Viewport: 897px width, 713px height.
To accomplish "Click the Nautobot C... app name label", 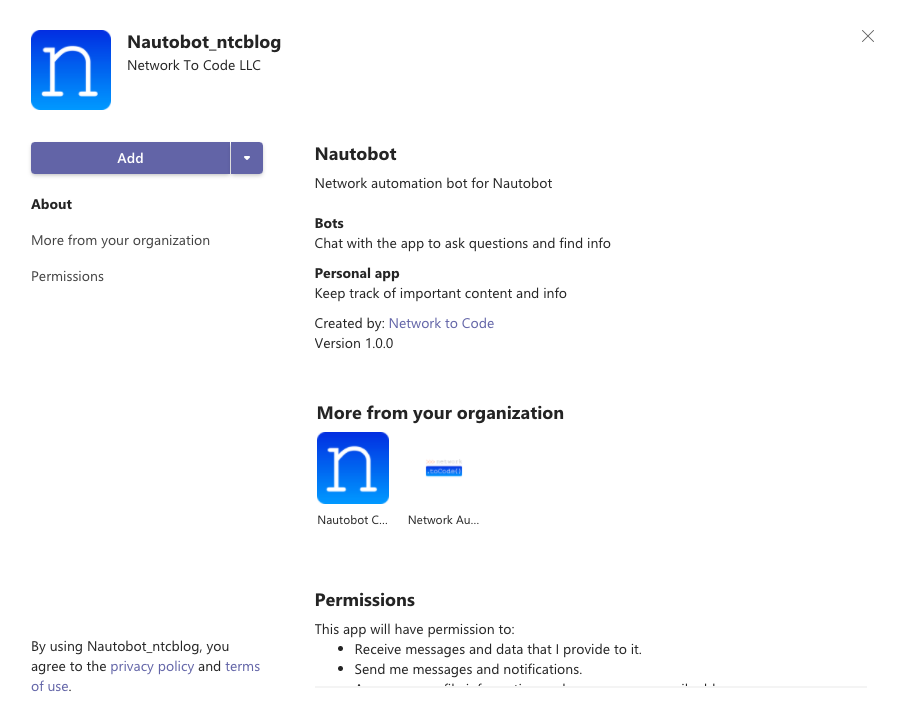I will point(352,520).
